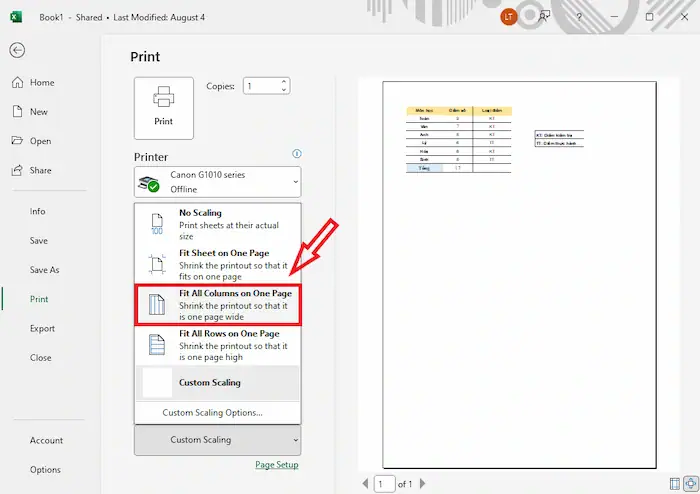Open the Page Setup link

[276, 465]
